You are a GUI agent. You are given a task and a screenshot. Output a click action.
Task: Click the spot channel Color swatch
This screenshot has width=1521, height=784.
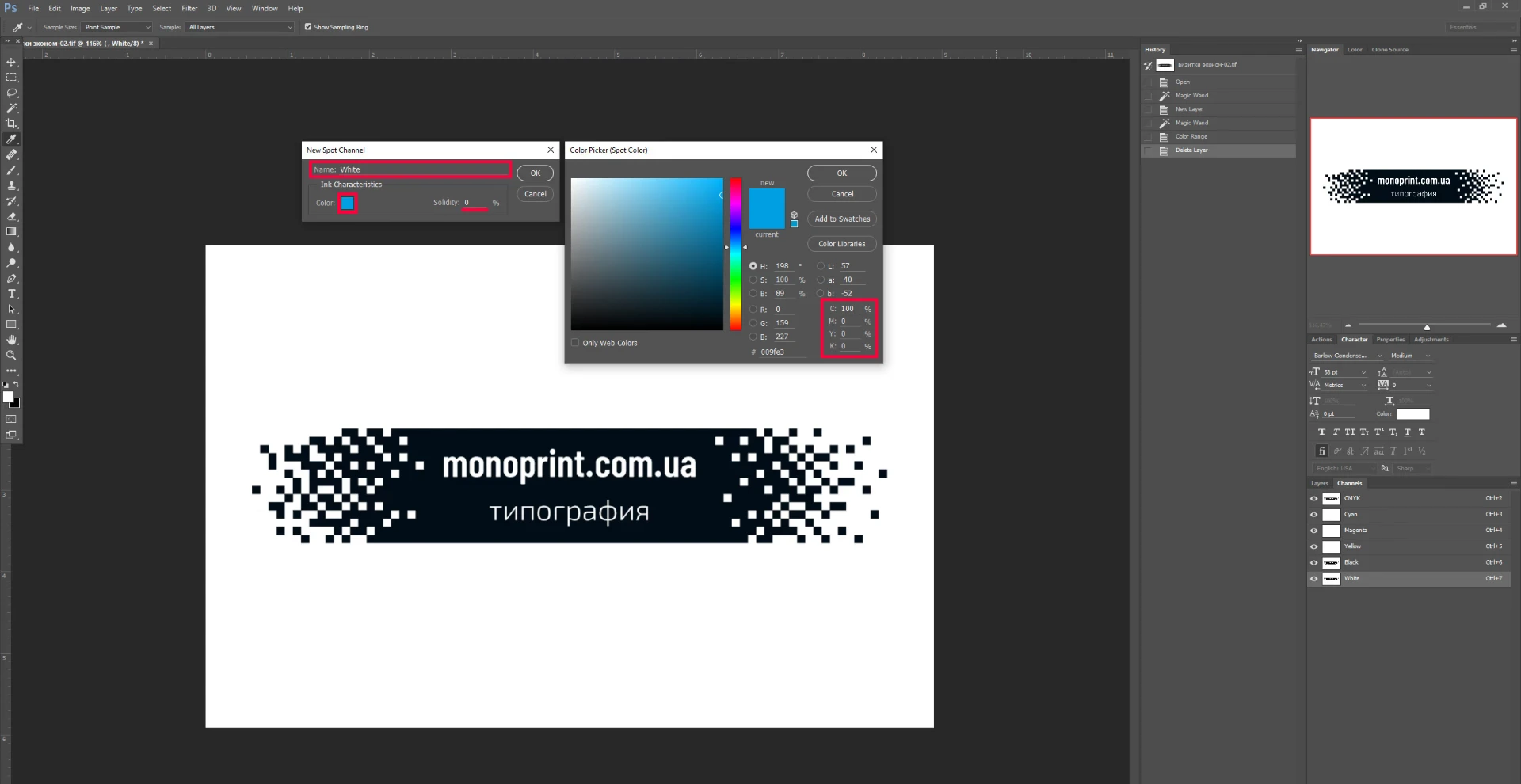point(348,204)
